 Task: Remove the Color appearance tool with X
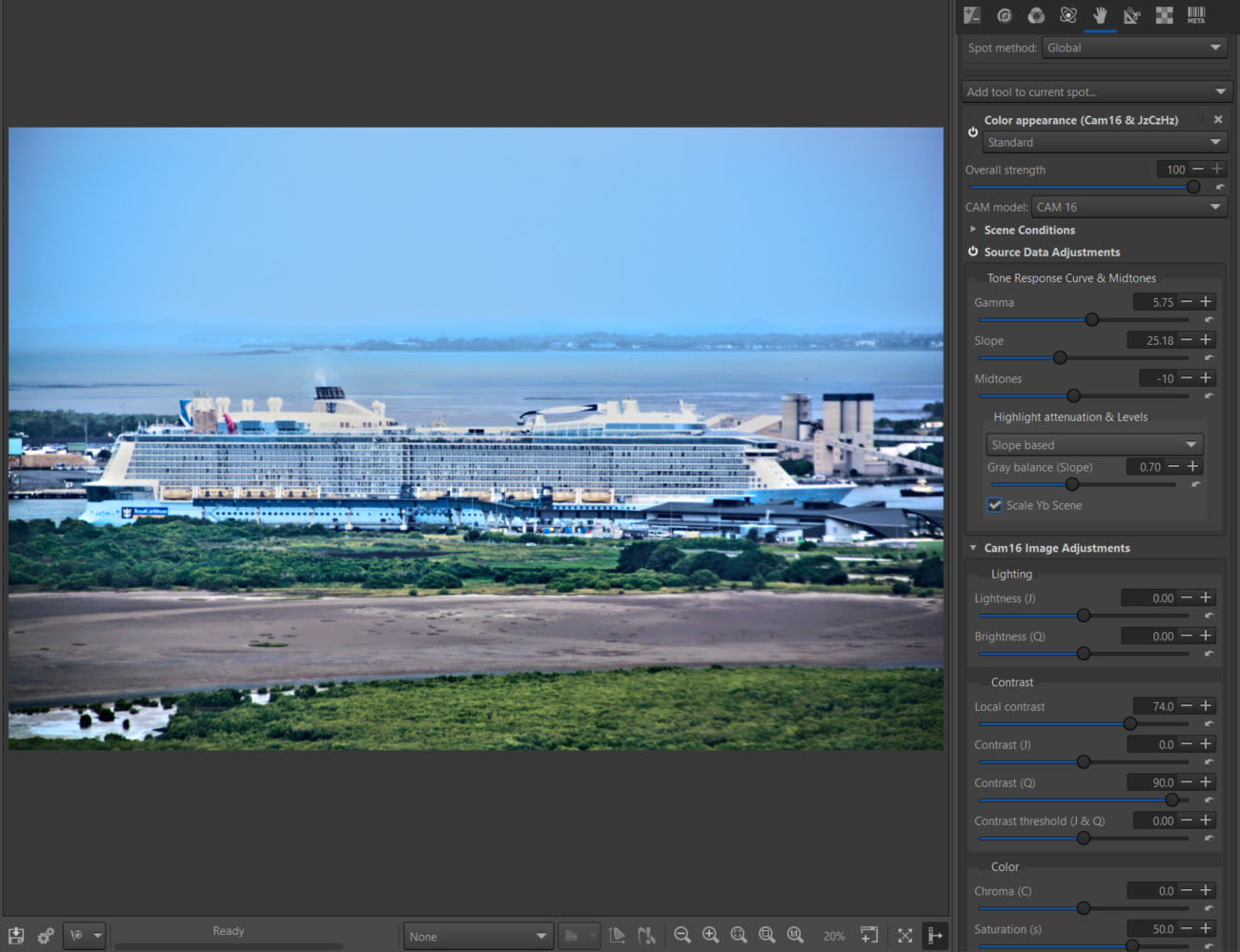click(x=1217, y=120)
